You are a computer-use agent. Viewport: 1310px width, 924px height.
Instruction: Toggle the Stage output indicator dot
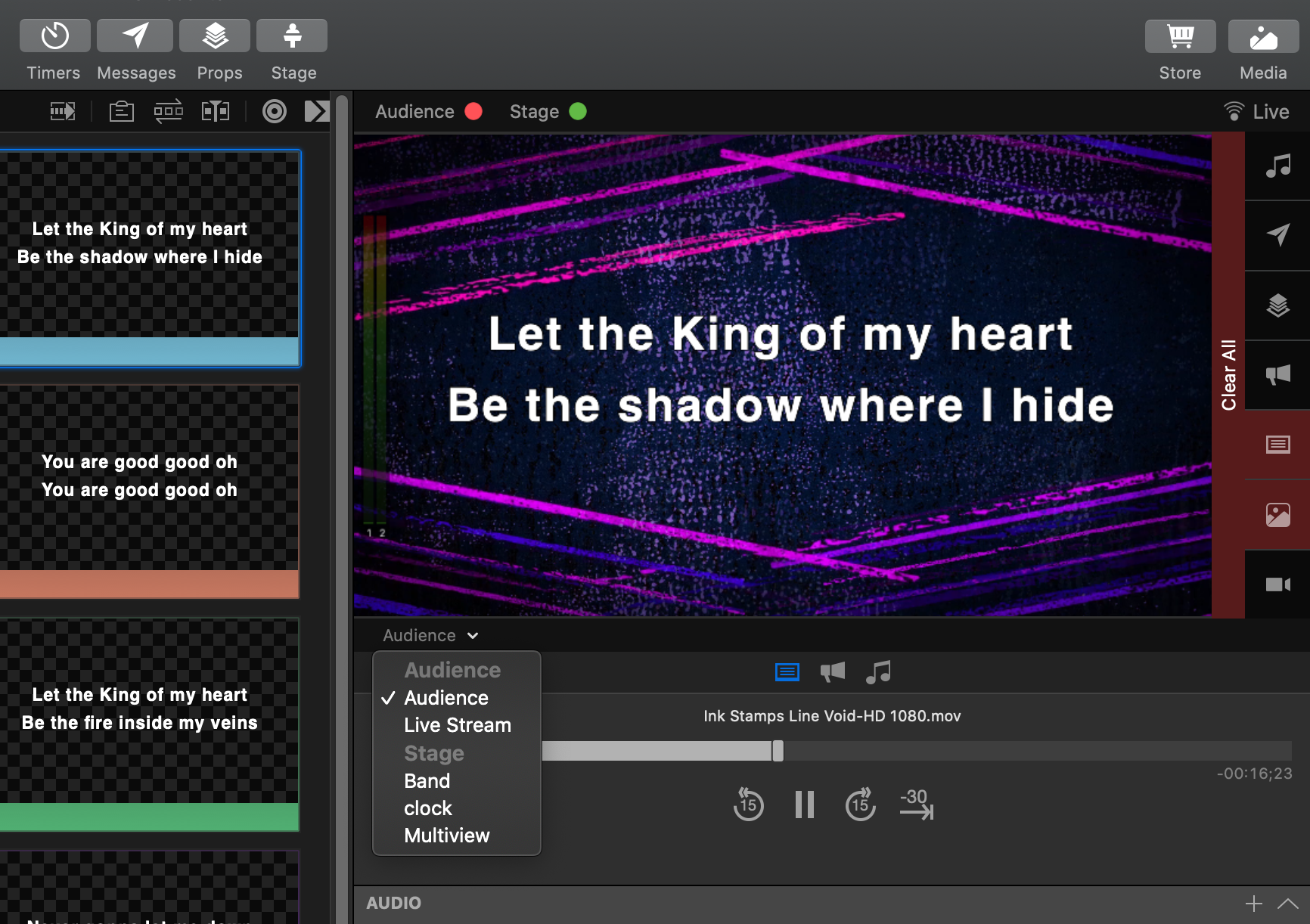coord(579,111)
